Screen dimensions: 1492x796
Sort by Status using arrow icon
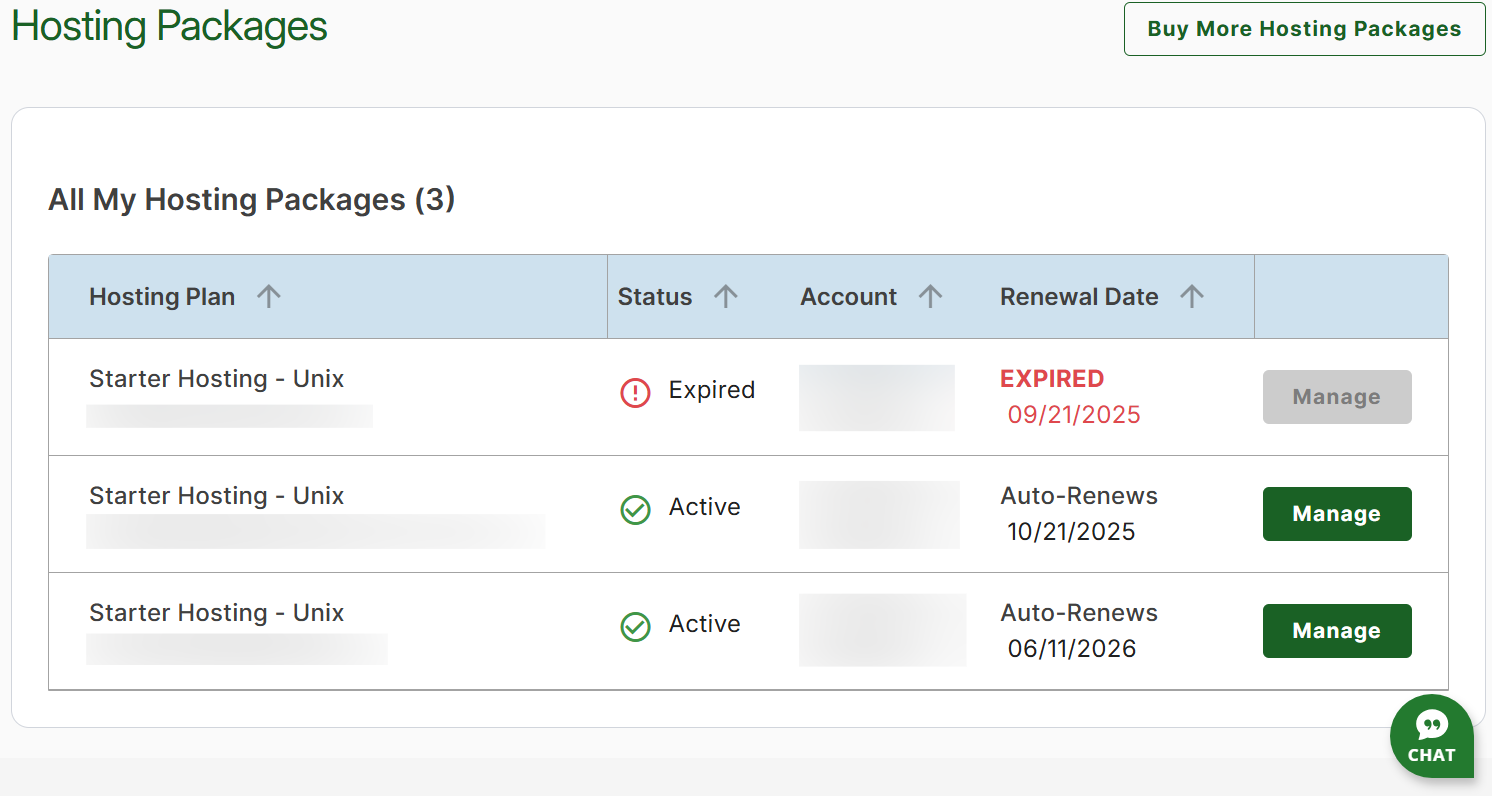tap(725, 296)
